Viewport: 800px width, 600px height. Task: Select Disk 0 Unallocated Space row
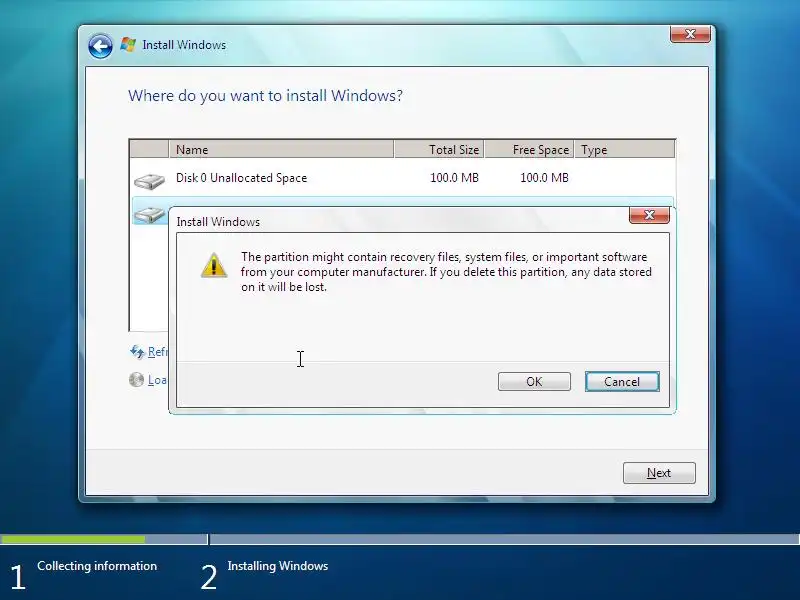click(402, 178)
